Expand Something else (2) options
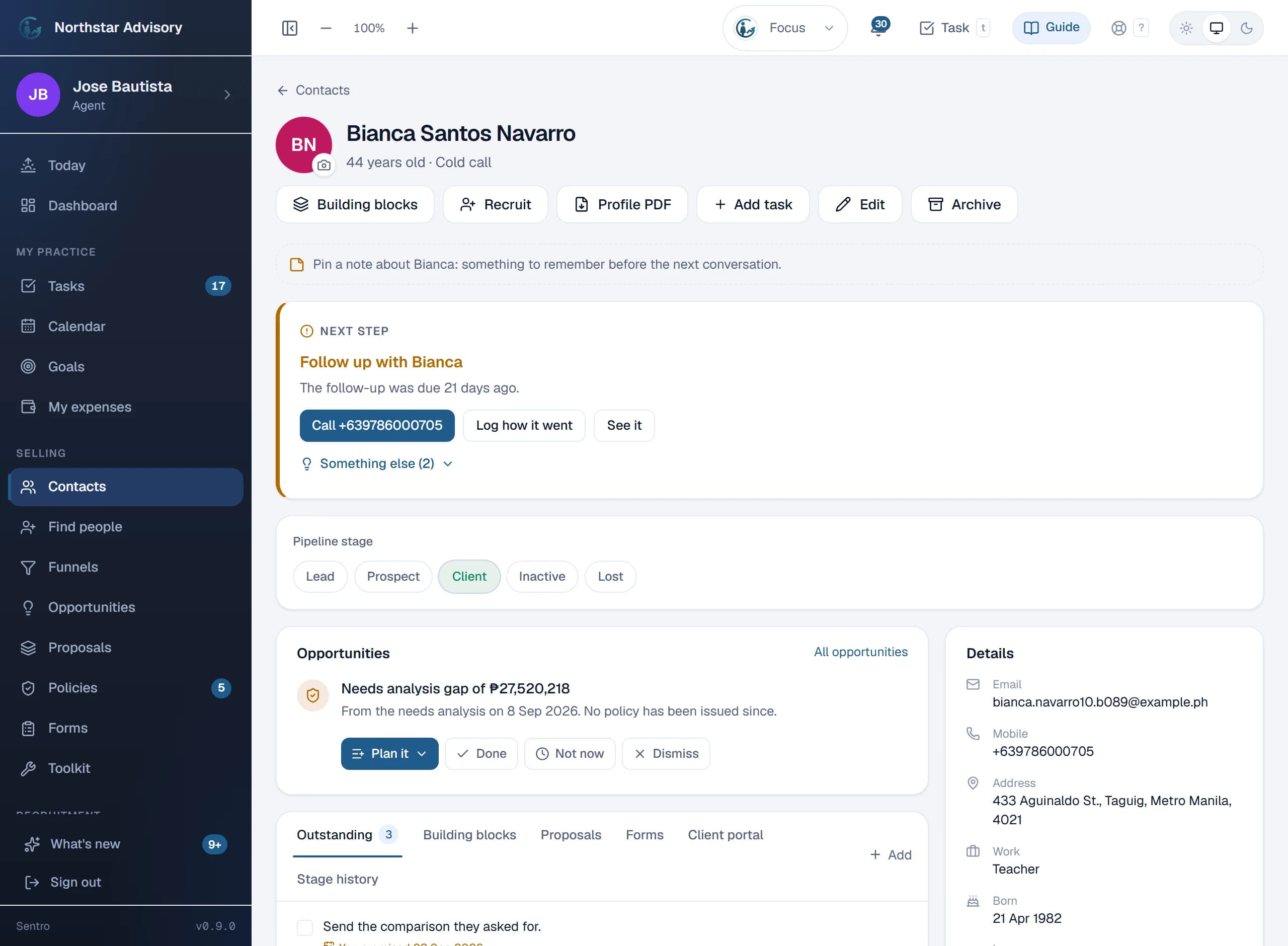1288x946 pixels. click(x=377, y=463)
